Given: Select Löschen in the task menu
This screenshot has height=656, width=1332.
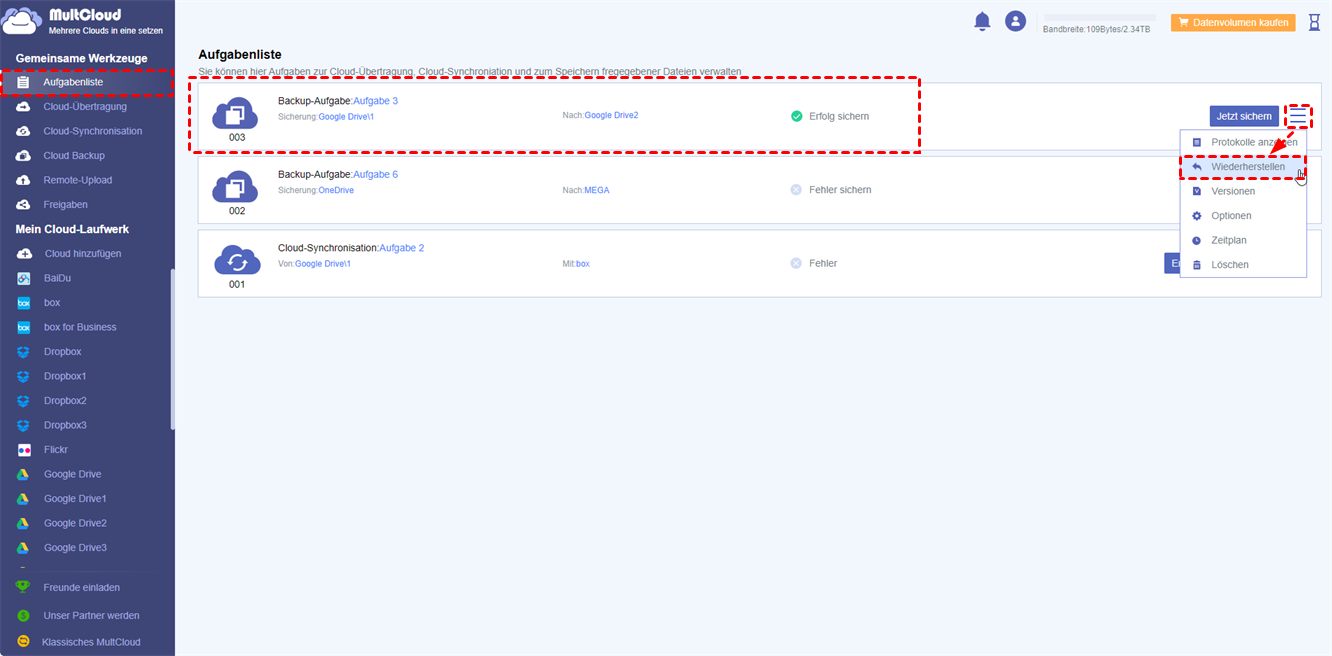Looking at the screenshot, I should (x=1243, y=265).
